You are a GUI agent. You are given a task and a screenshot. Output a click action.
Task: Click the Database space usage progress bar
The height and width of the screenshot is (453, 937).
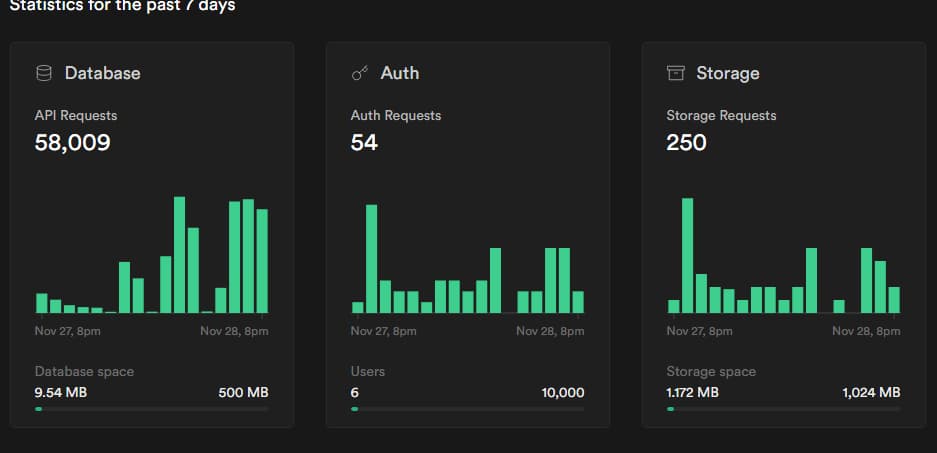(x=151, y=409)
